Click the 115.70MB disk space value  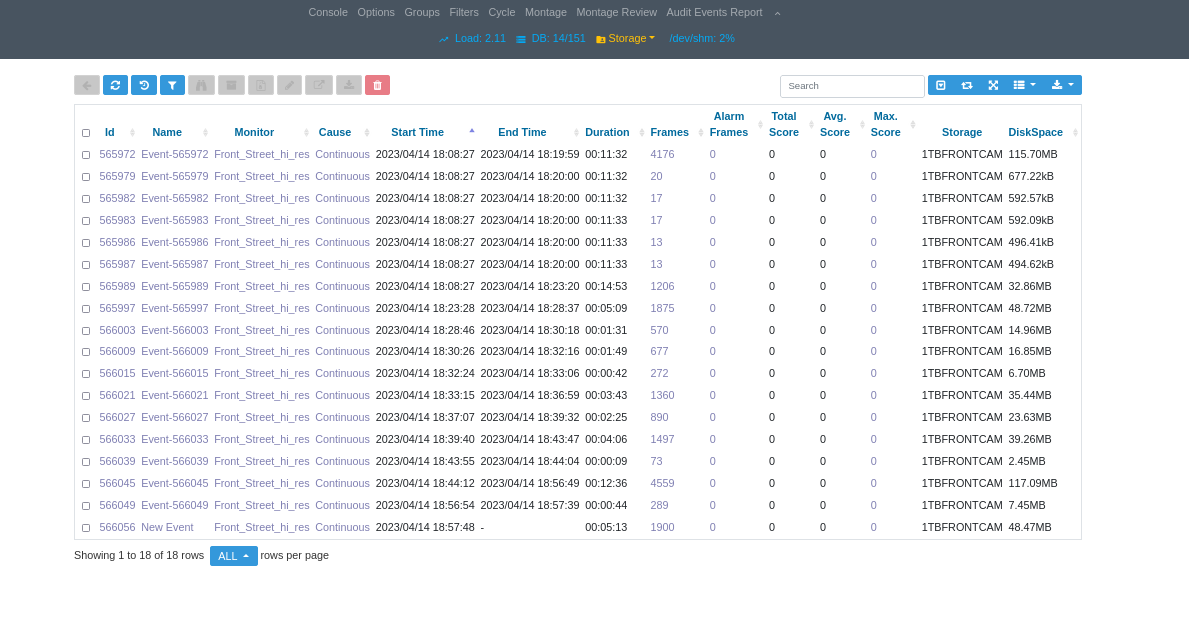pos(1033,154)
